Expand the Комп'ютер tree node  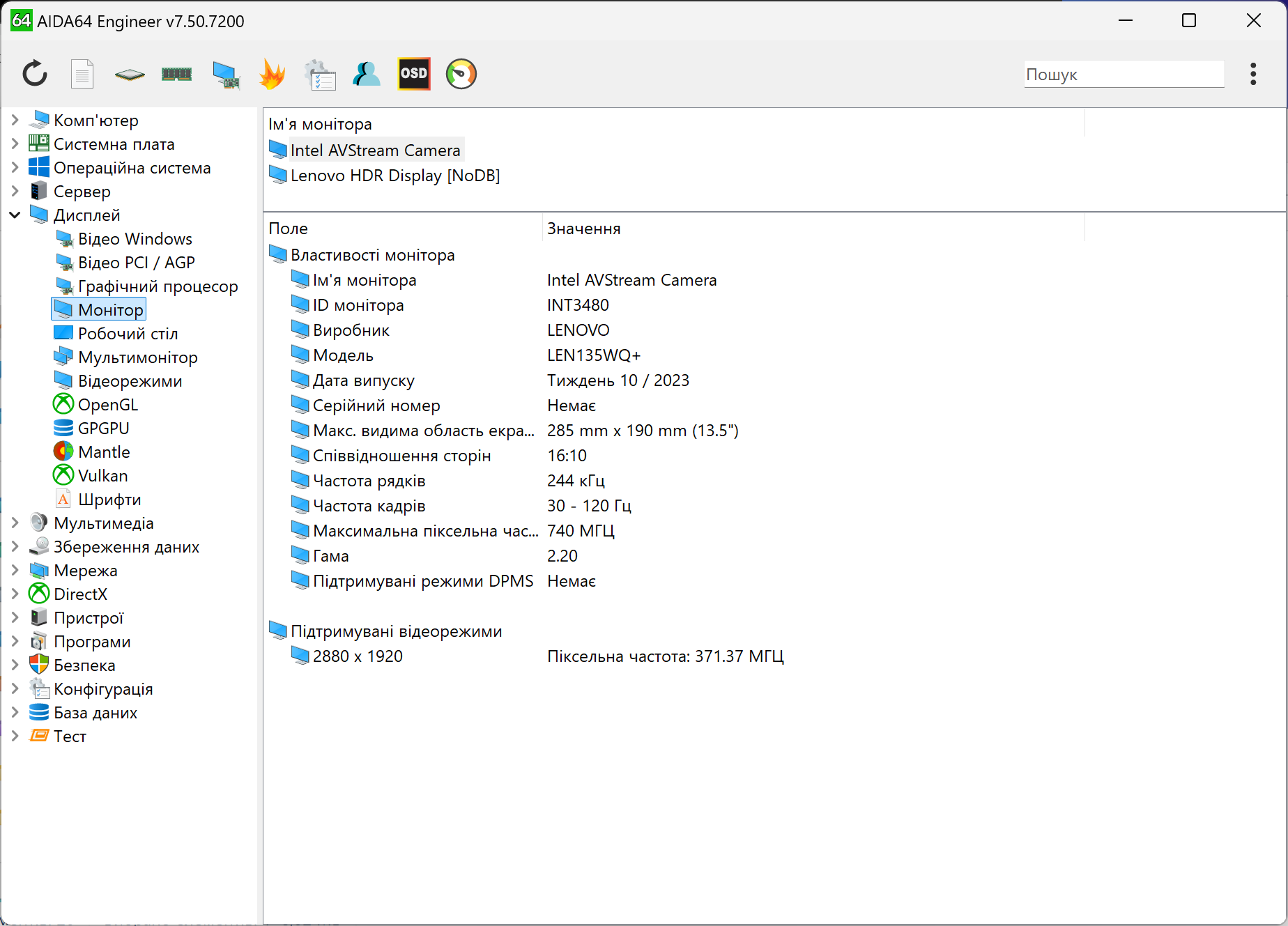15,121
